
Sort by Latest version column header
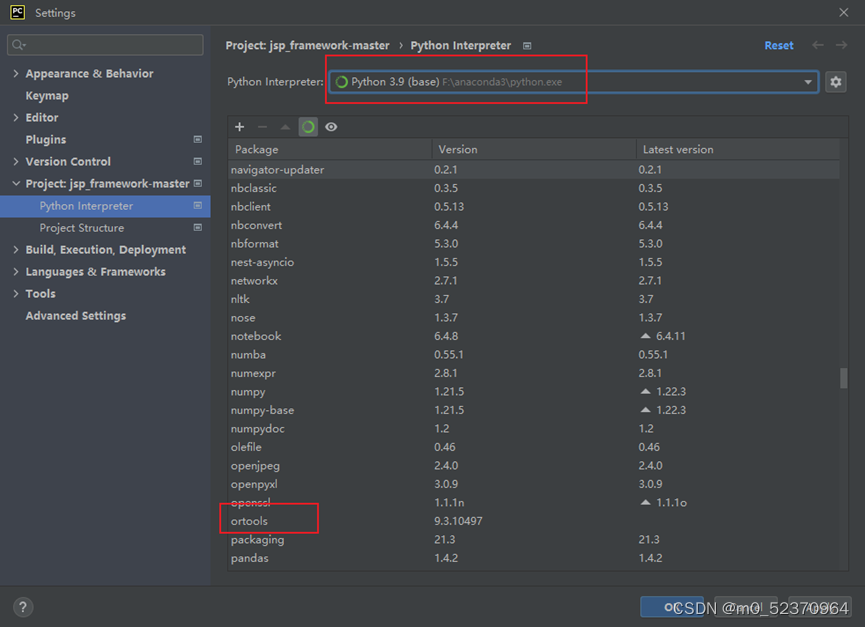click(738, 149)
